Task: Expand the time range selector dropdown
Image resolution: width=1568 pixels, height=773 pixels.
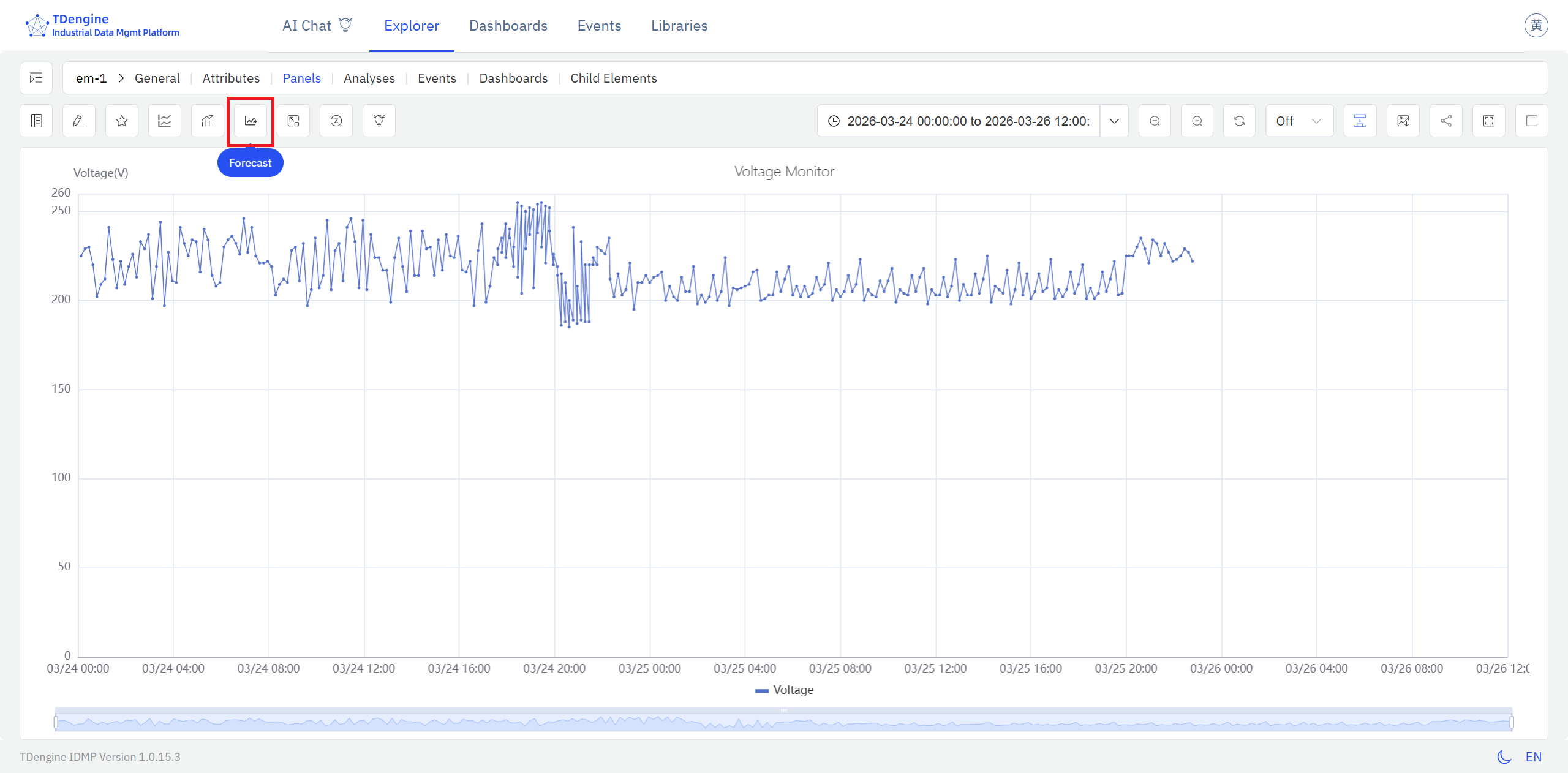Action: click(1114, 121)
